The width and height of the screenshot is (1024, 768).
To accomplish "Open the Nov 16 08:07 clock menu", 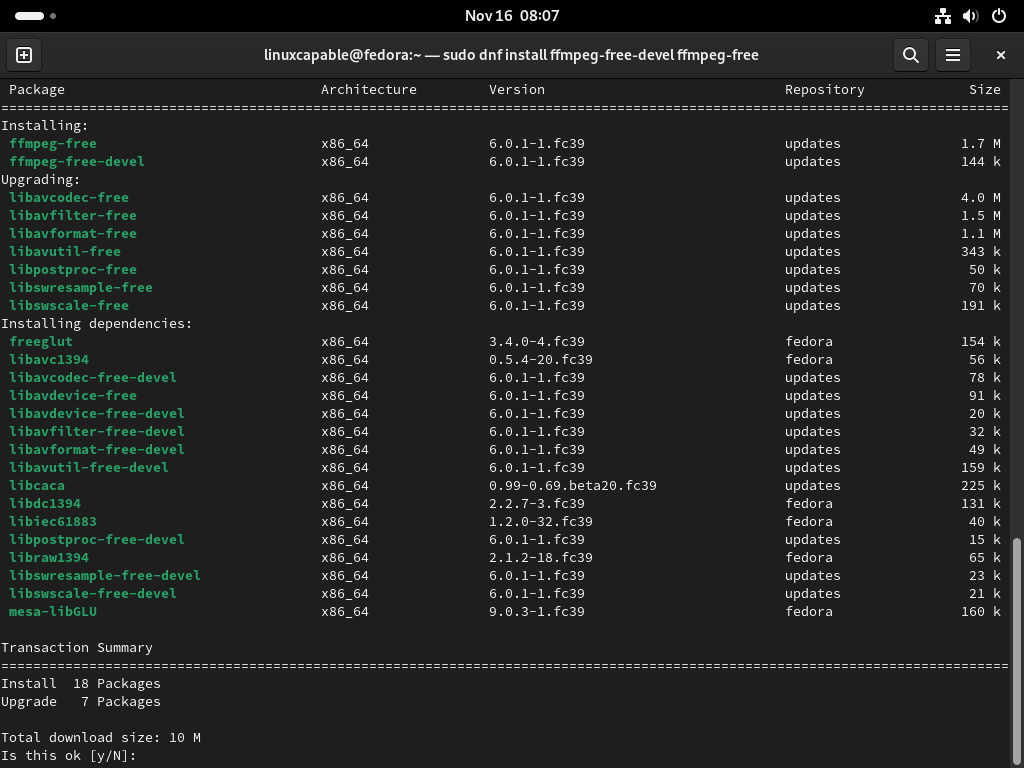I will tap(512, 16).
